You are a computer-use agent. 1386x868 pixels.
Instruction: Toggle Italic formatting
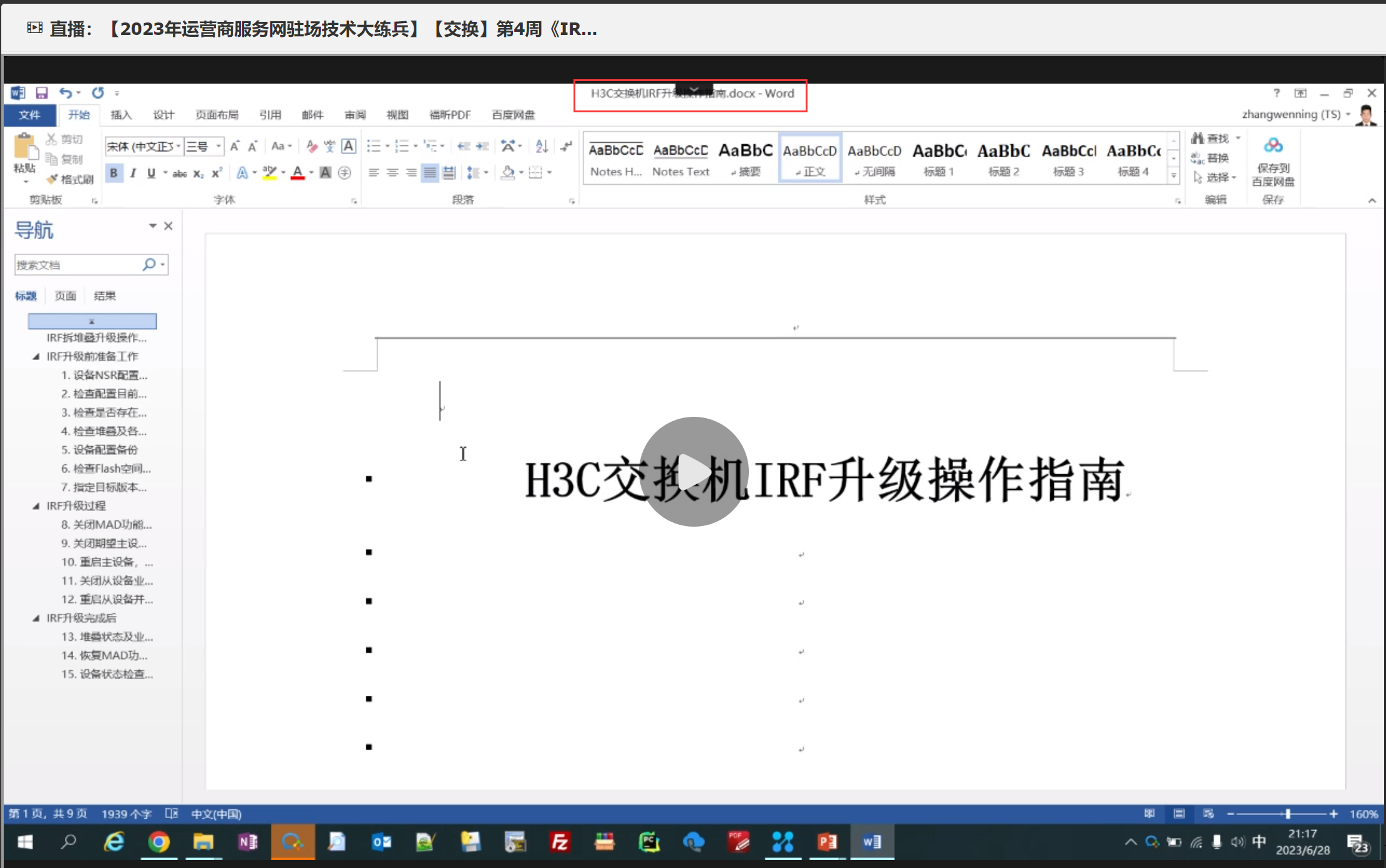click(x=133, y=173)
